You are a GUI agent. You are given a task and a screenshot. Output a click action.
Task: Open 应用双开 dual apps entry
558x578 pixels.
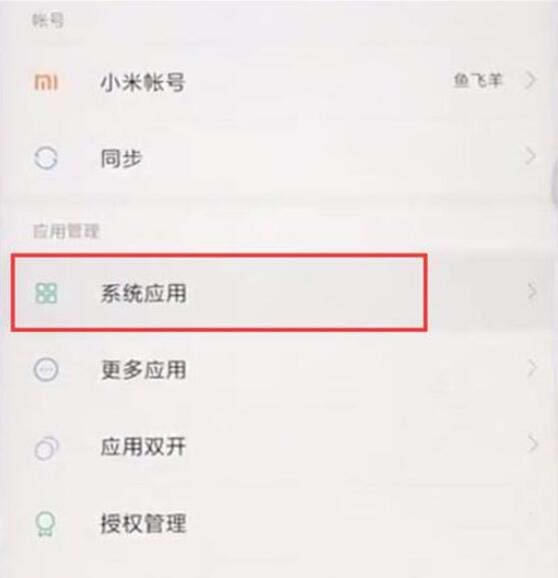tap(279, 447)
